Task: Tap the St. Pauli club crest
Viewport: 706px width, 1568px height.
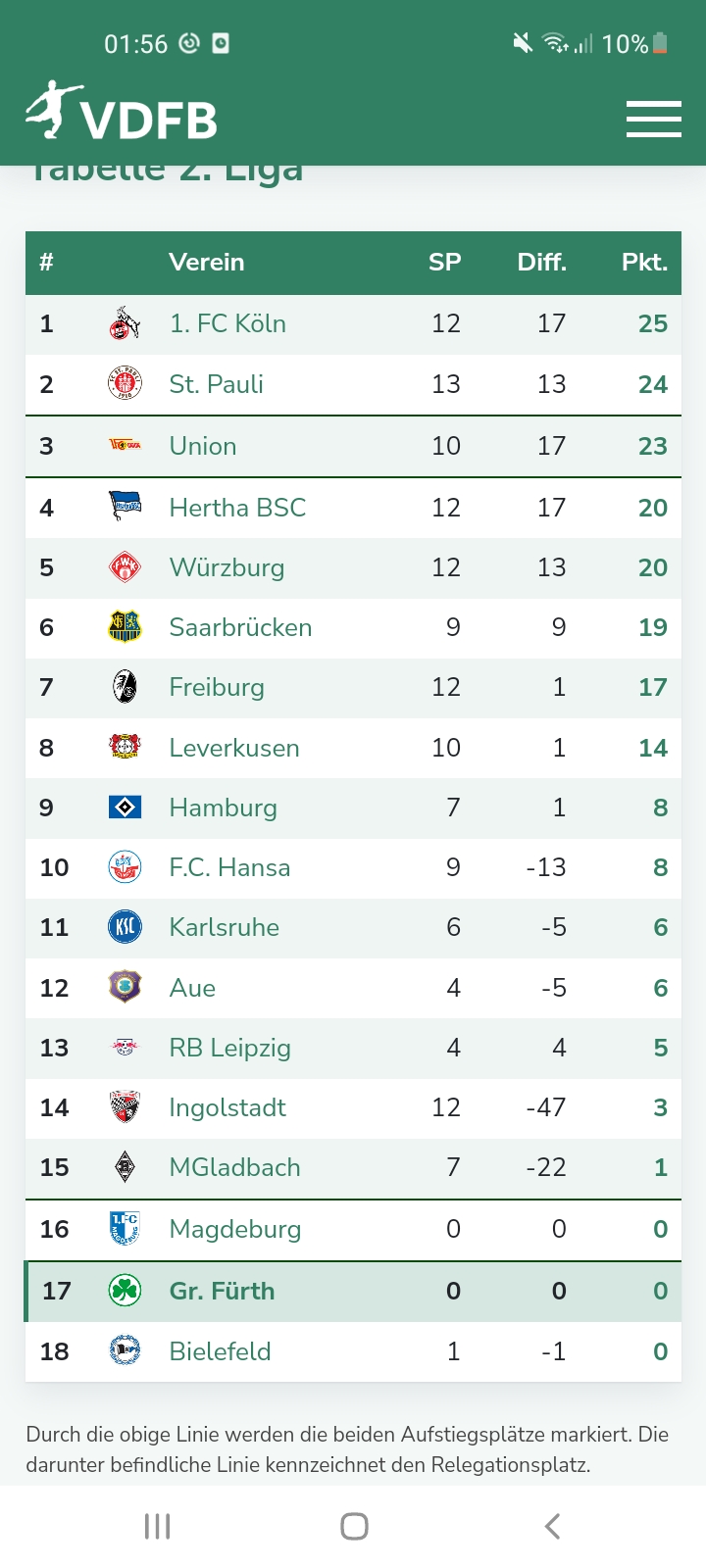Action: pos(125,384)
